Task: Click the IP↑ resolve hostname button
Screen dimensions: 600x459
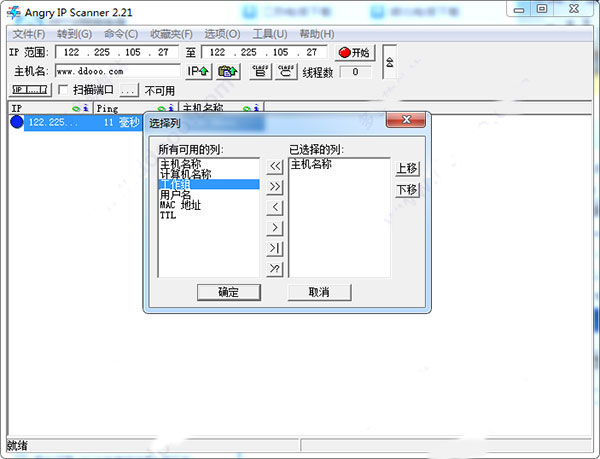Action: point(199,71)
